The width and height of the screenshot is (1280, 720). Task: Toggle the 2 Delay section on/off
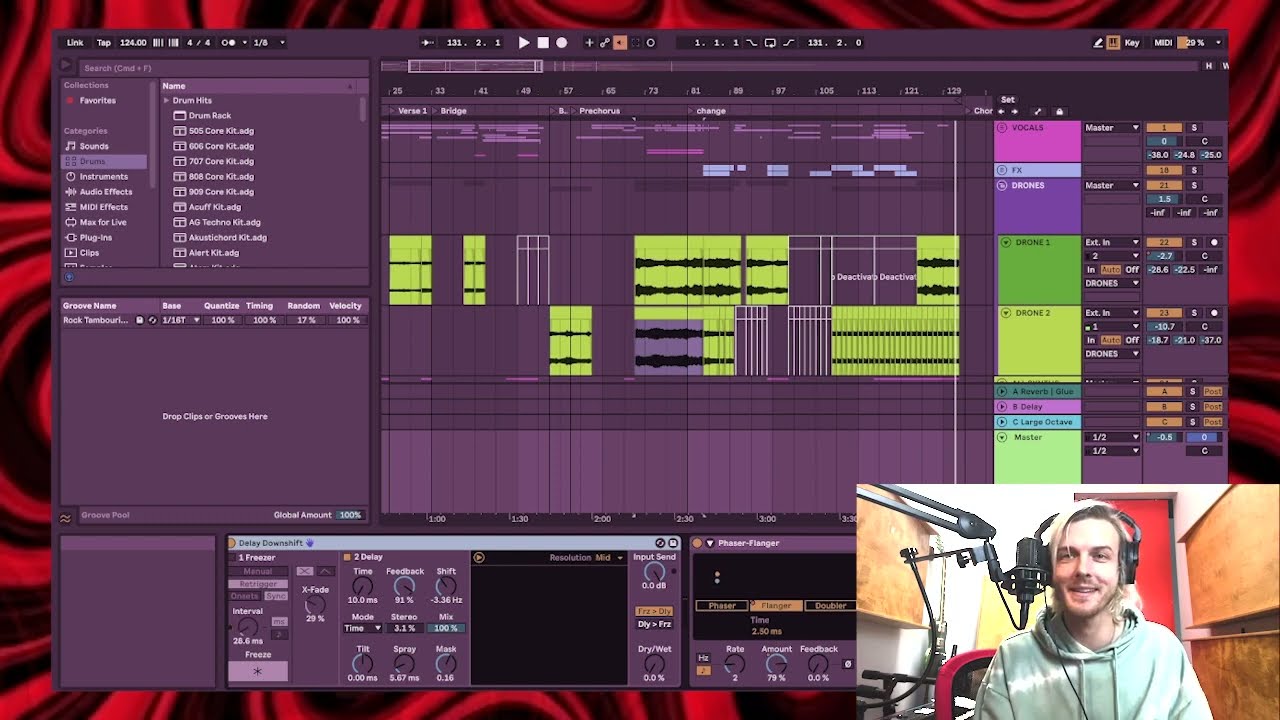(x=347, y=557)
